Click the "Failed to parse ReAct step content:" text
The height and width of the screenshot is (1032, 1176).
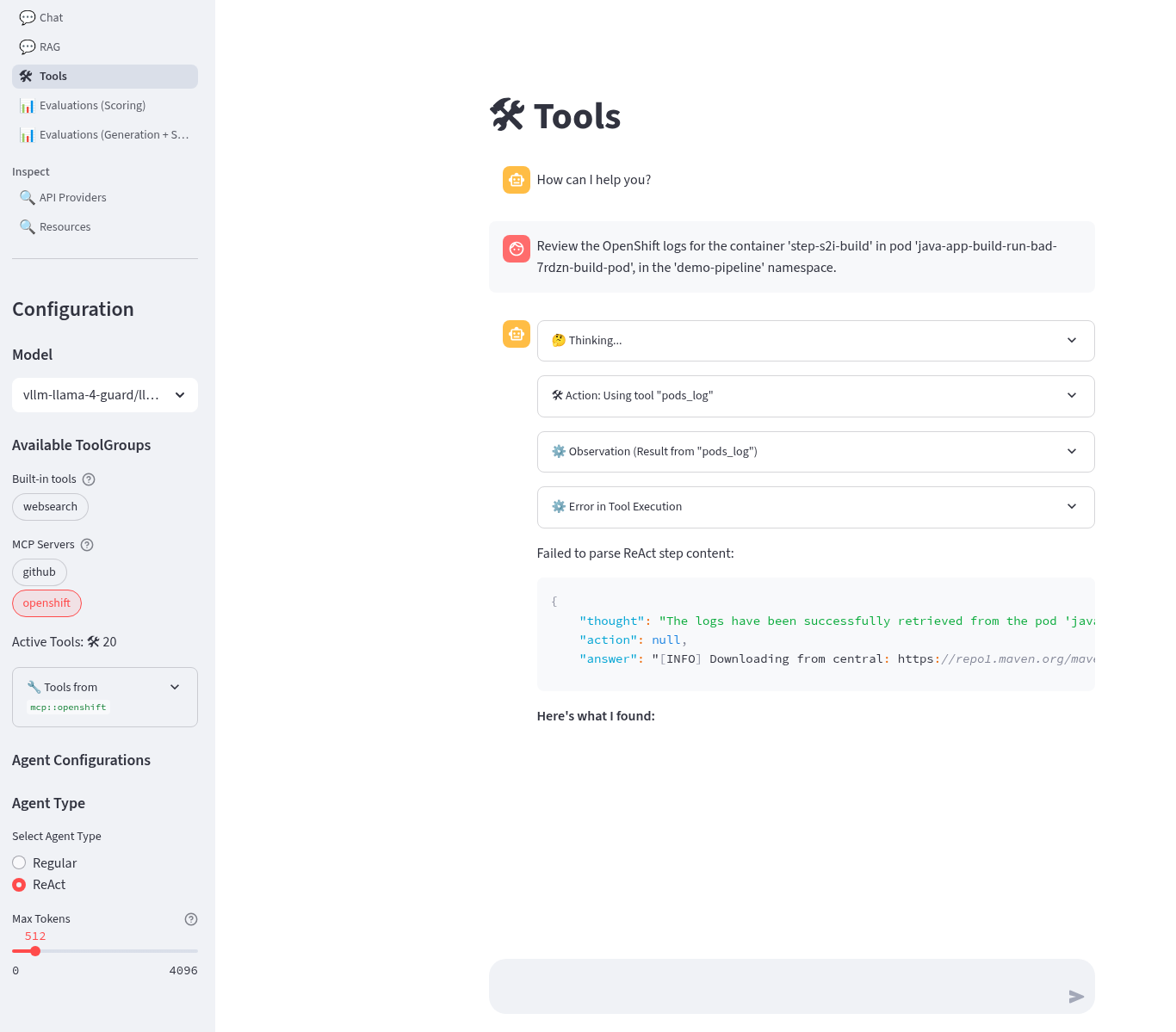click(x=635, y=553)
